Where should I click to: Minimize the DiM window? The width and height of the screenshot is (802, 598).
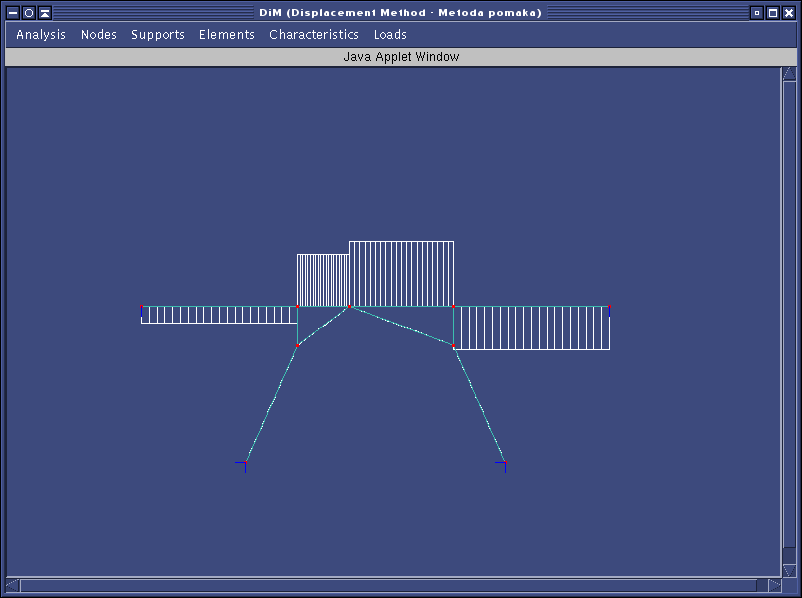[757, 13]
